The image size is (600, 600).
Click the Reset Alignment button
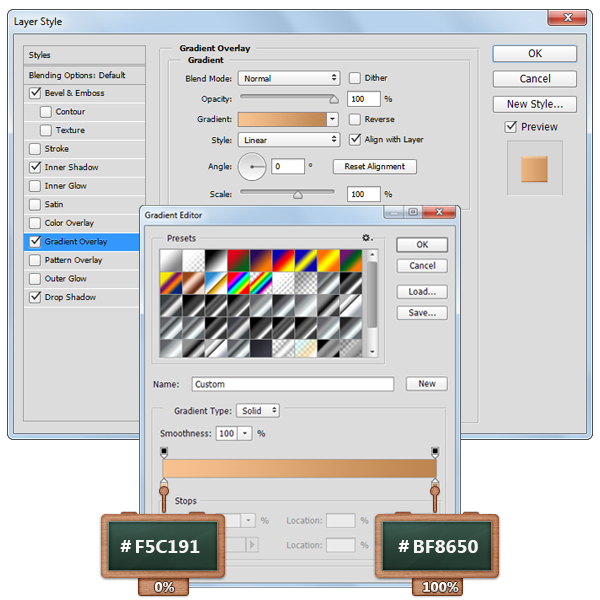click(375, 167)
